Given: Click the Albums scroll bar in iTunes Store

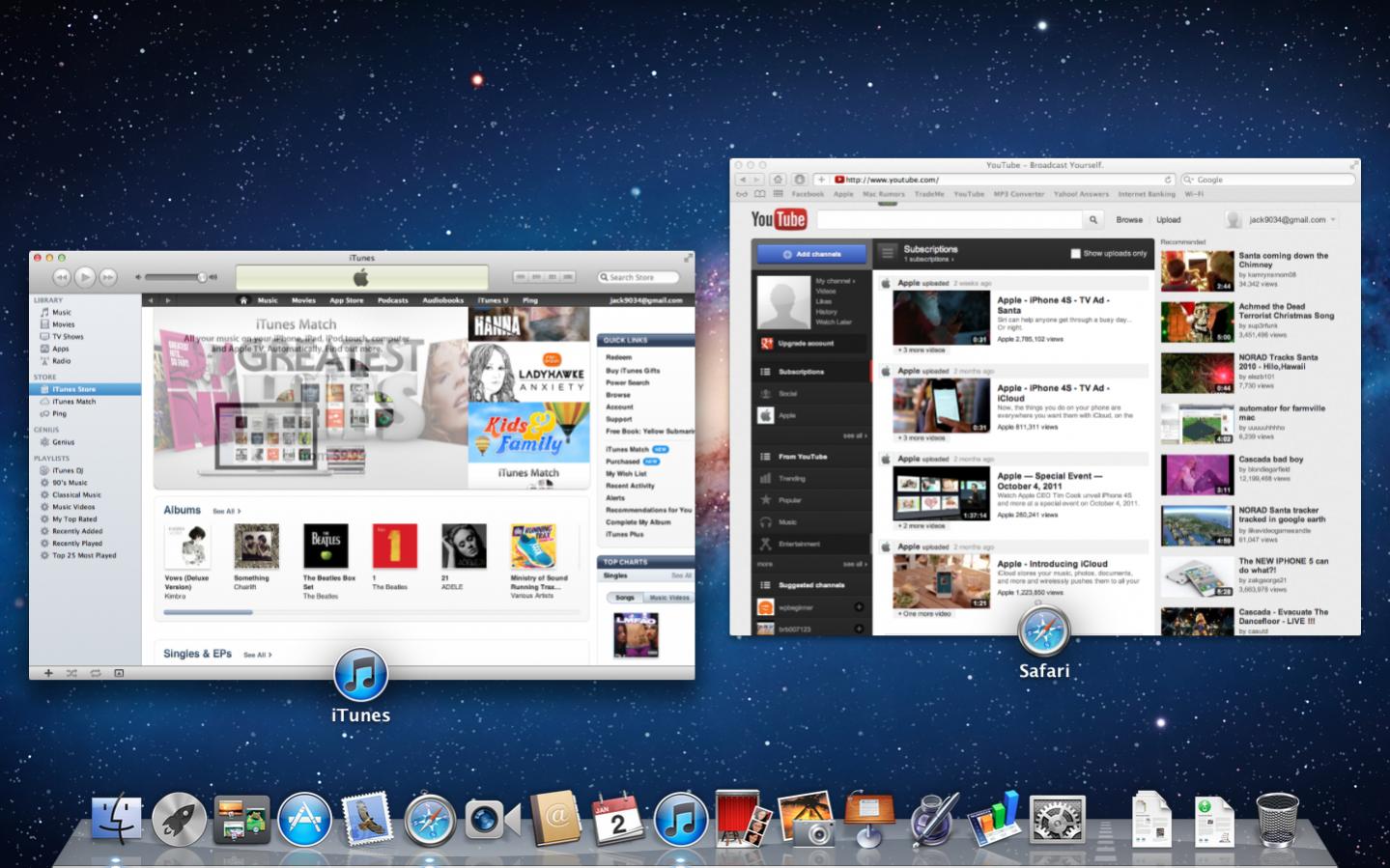Looking at the screenshot, I should [x=209, y=612].
